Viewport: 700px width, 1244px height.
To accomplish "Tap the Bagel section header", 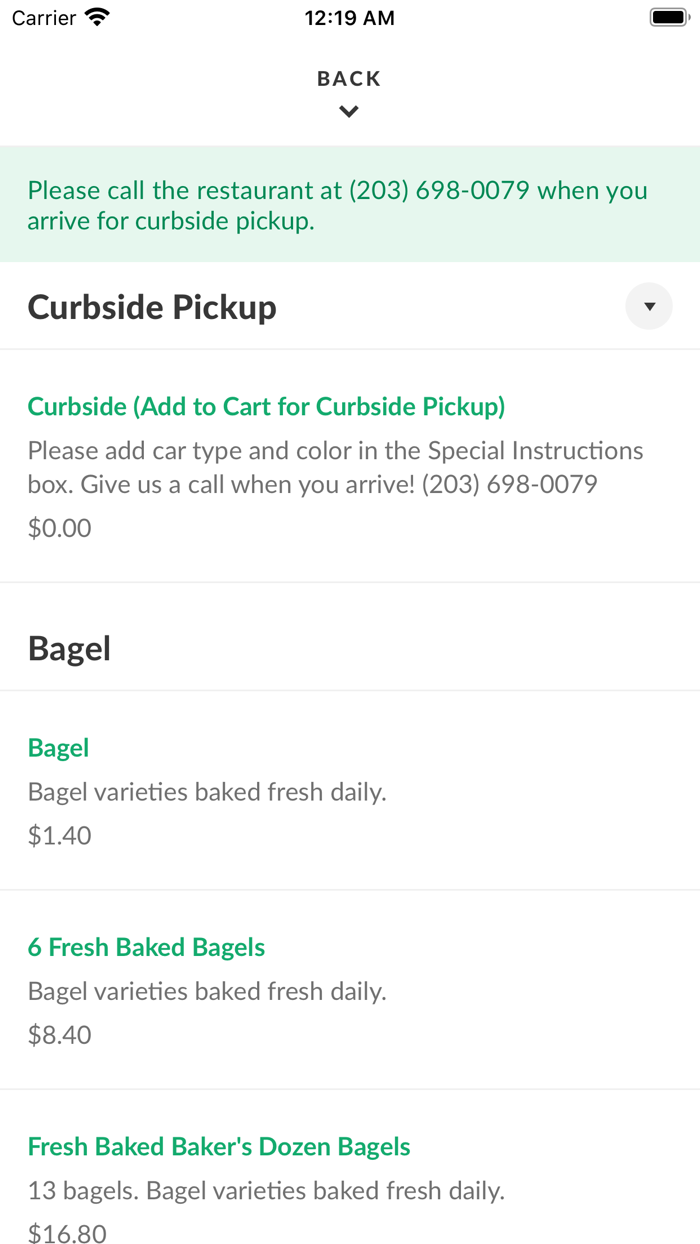I will [x=69, y=647].
